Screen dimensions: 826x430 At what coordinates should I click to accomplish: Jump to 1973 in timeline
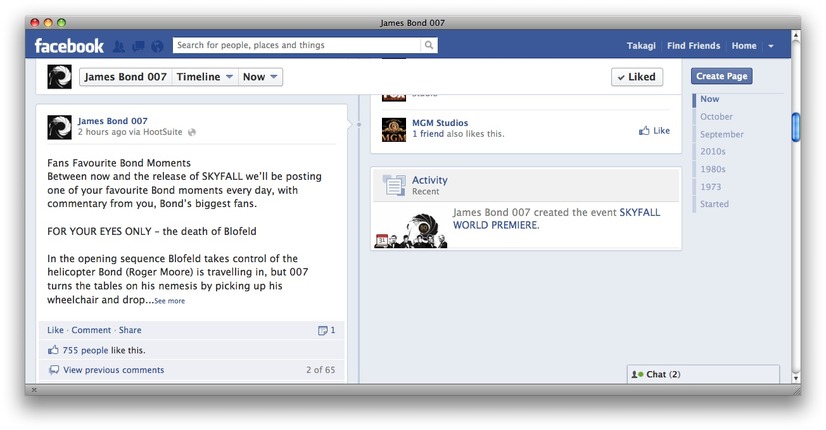tap(711, 187)
